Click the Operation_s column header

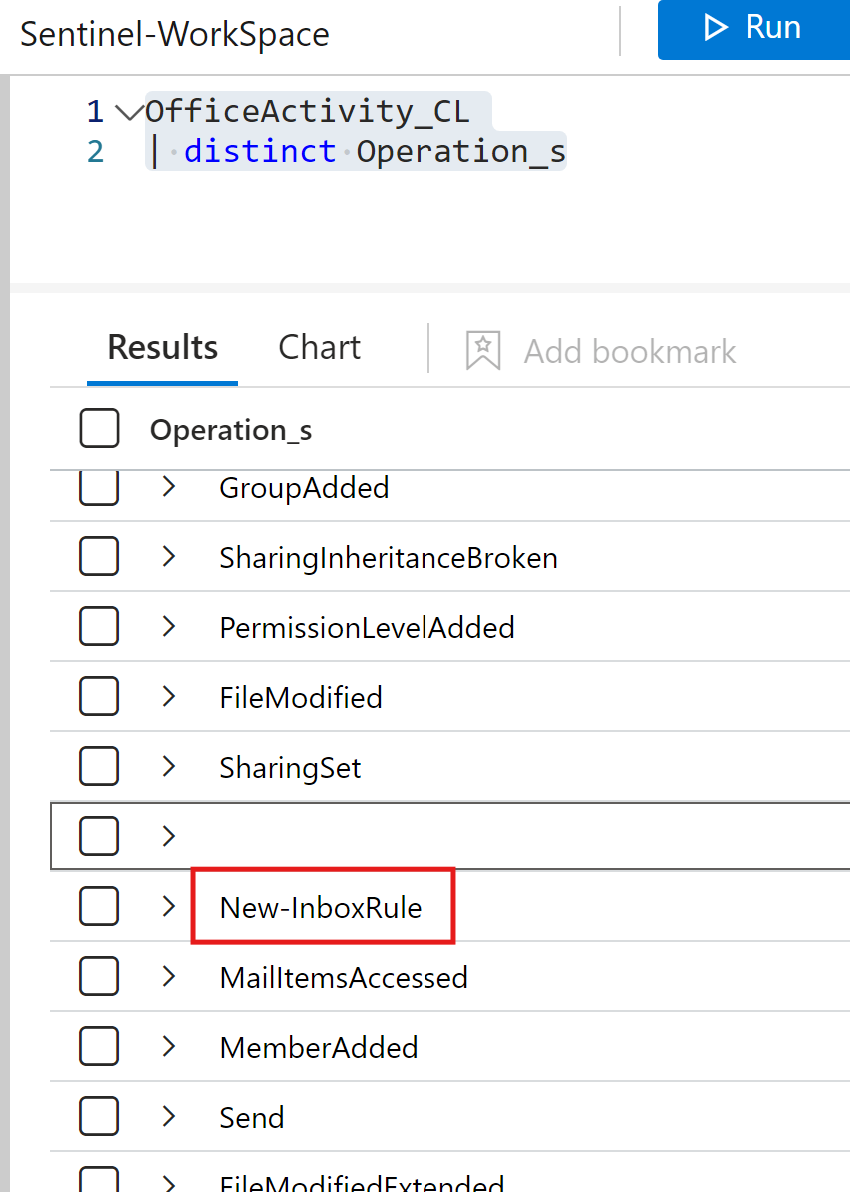coord(231,430)
